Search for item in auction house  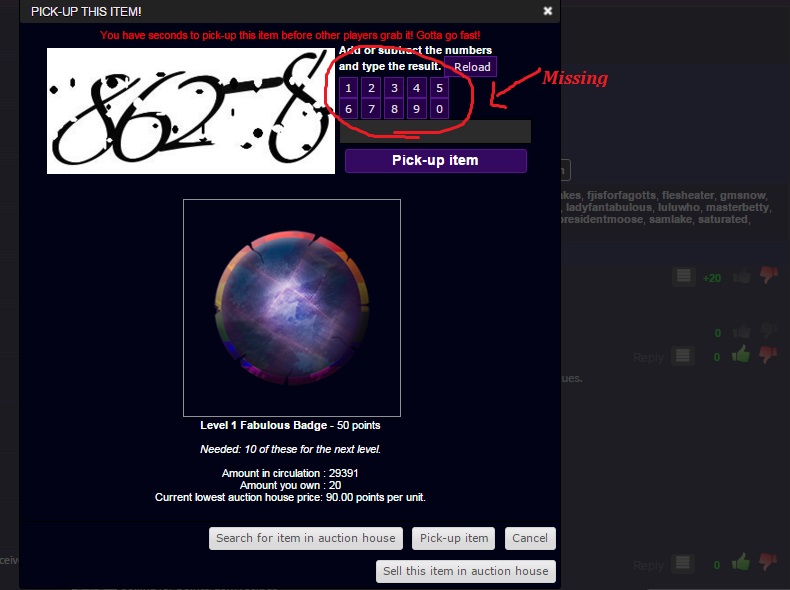[x=306, y=538]
